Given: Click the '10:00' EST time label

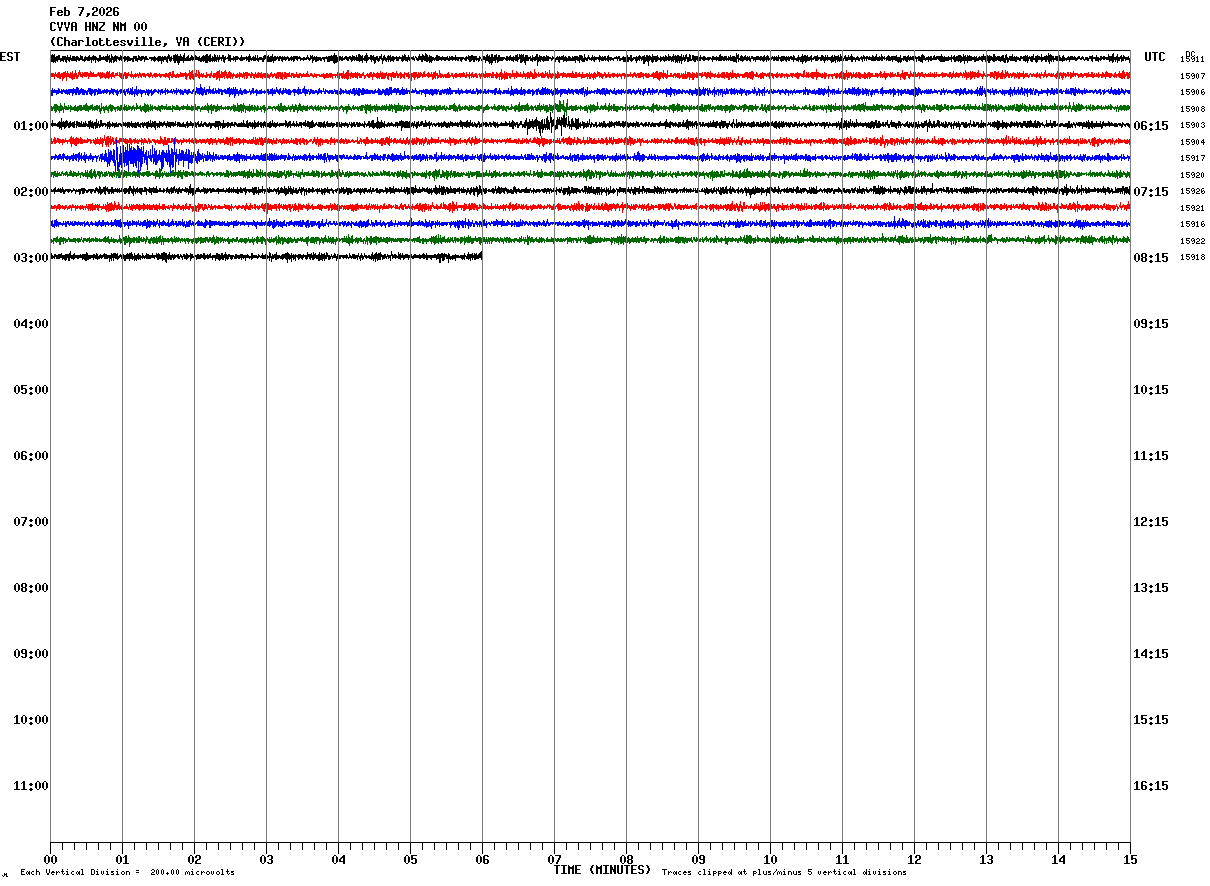Looking at the screenshot, I should pyautogui.click(x=31, y=720).
